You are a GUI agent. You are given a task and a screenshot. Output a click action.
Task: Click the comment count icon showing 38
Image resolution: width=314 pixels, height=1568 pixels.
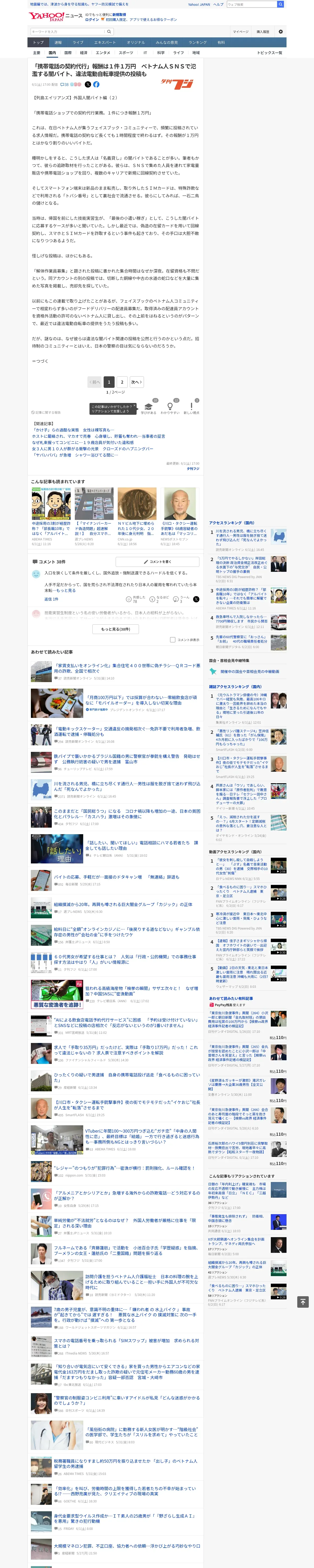pos(65,85)
